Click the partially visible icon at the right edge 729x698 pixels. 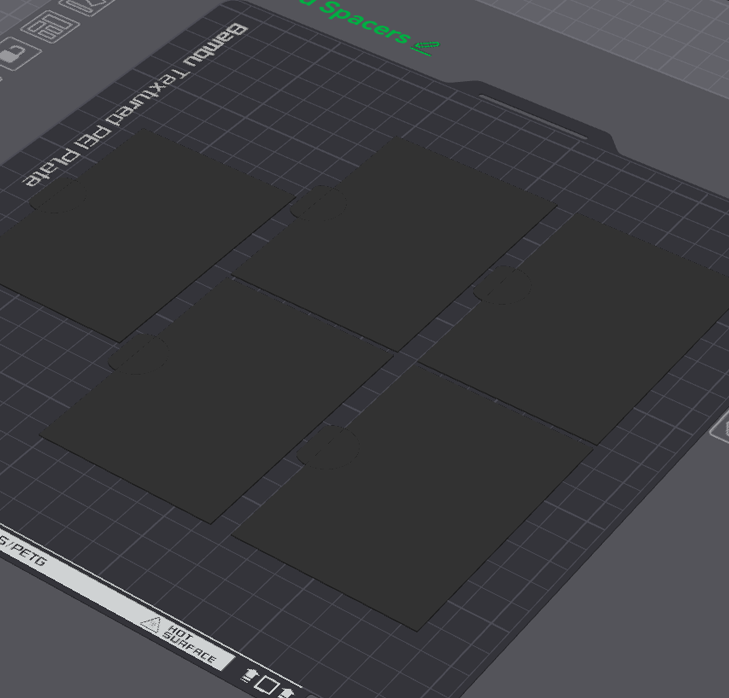tap(720, 430)
